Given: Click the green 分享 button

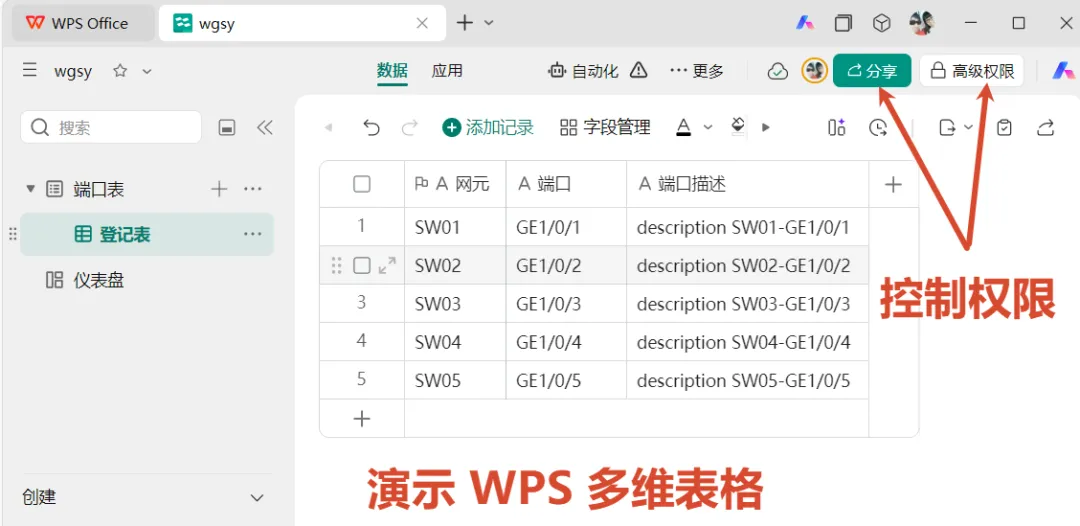Looking at the screenshot, I should point(872,70).
